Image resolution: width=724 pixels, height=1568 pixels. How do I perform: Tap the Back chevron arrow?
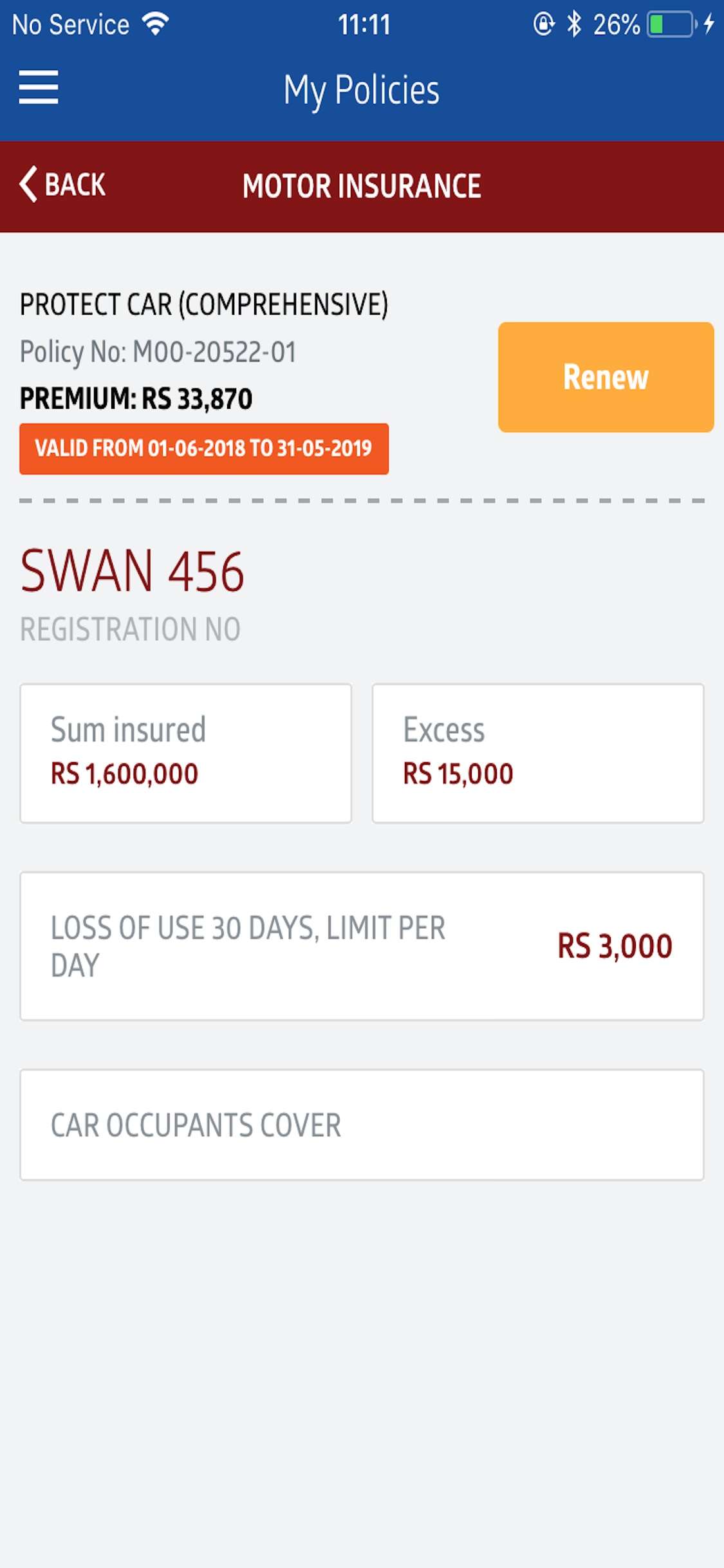coord(28,185)
